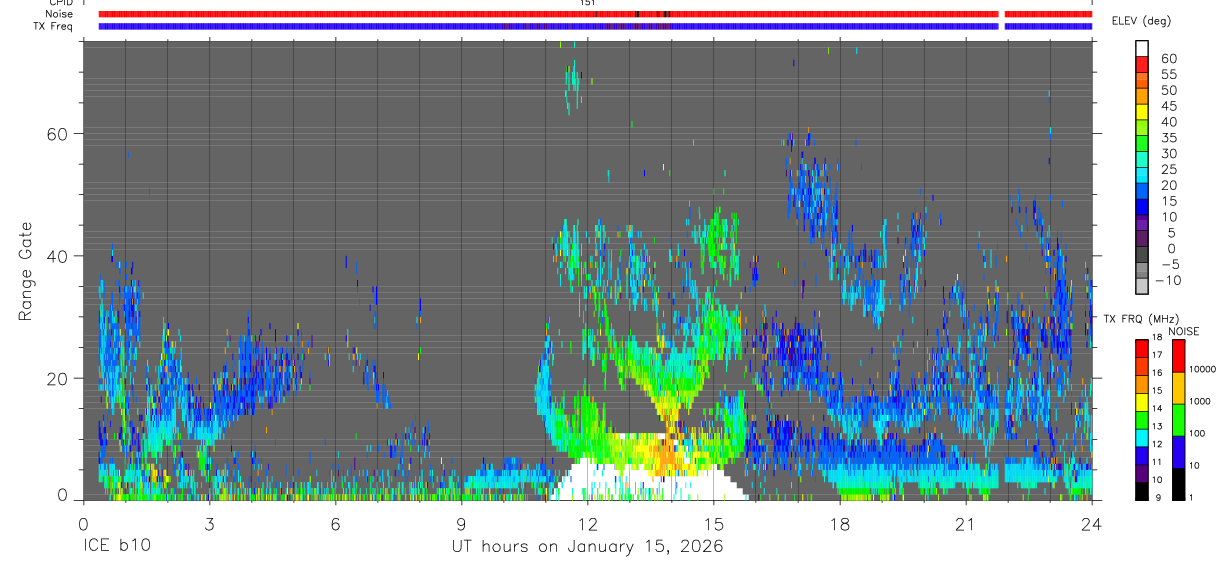This screenshot has width=1228, height=567.
Task: Click the 'TX Freq' row label at top
Action: [52, 26]
